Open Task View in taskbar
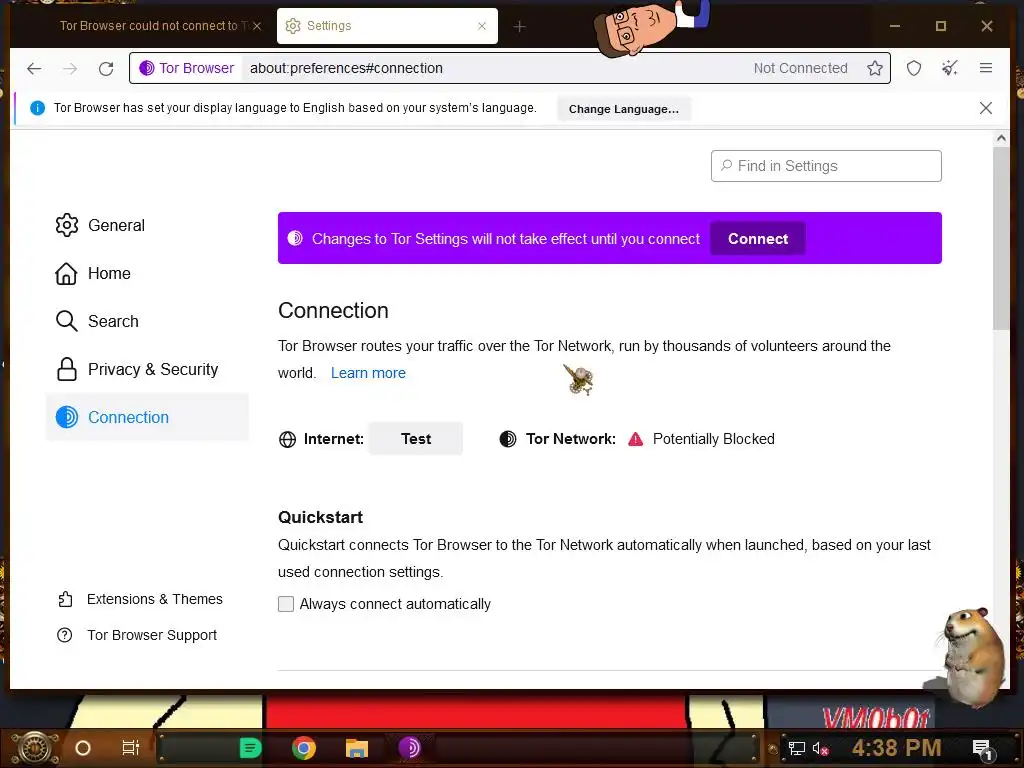The height and width of the screenshot is (768, 1024). pyautogui.click(x=131, y=748)
